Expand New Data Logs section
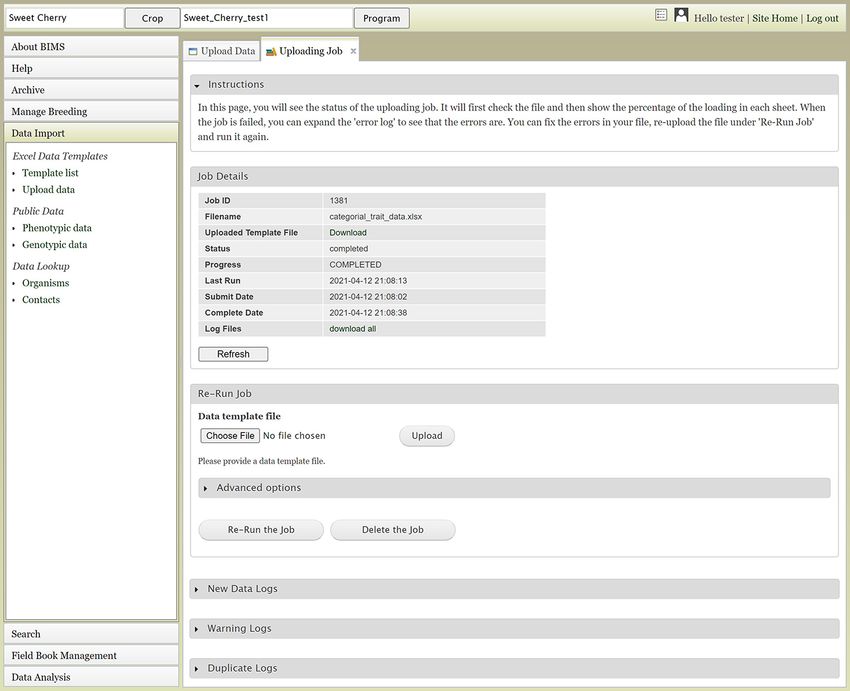This screenshot has width=850, height=691. (514, 589)
